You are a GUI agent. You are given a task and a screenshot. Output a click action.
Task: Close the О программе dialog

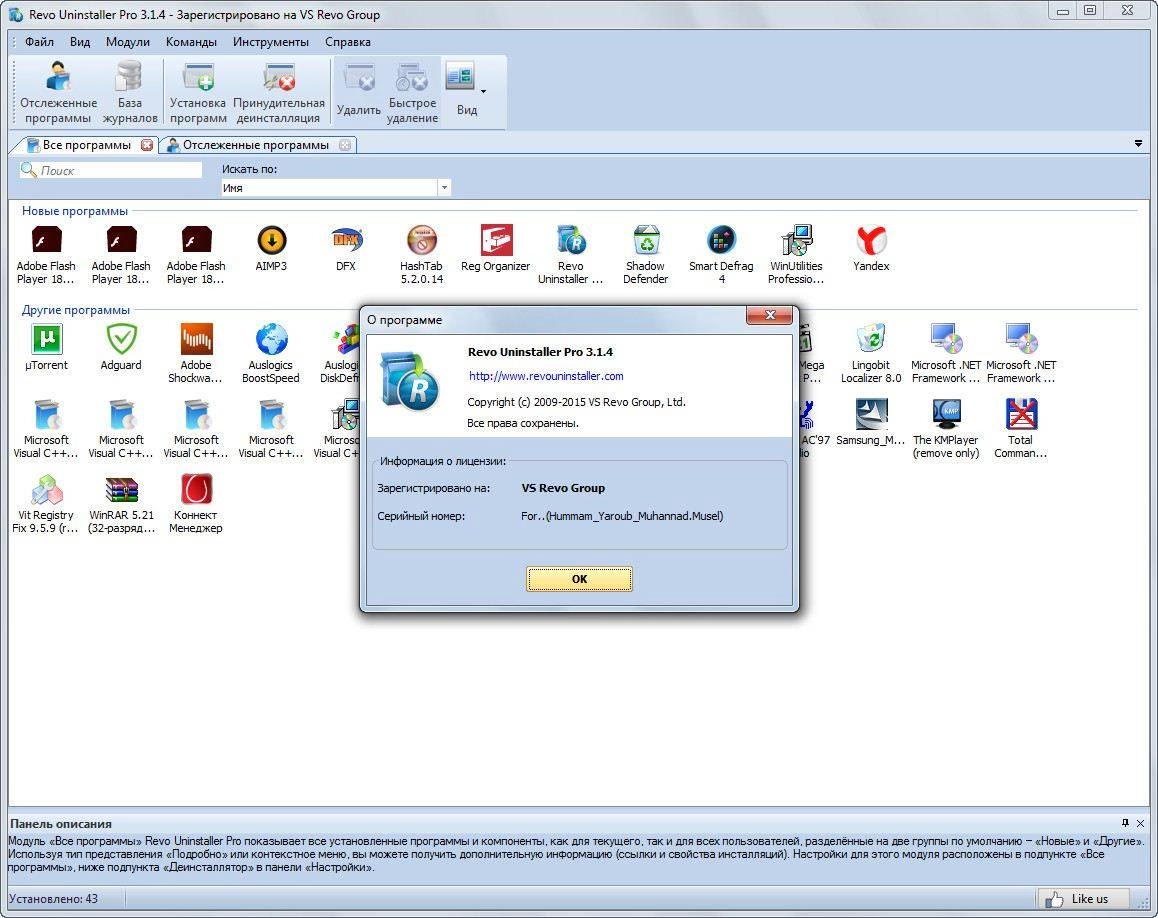click(x=770, y=315)
